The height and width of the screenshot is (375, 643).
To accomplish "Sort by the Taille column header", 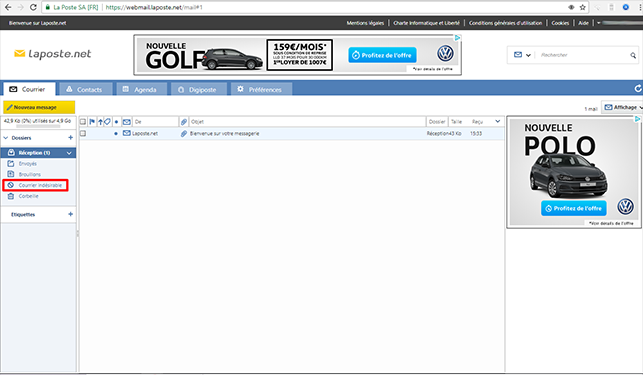I will [456, 122].
